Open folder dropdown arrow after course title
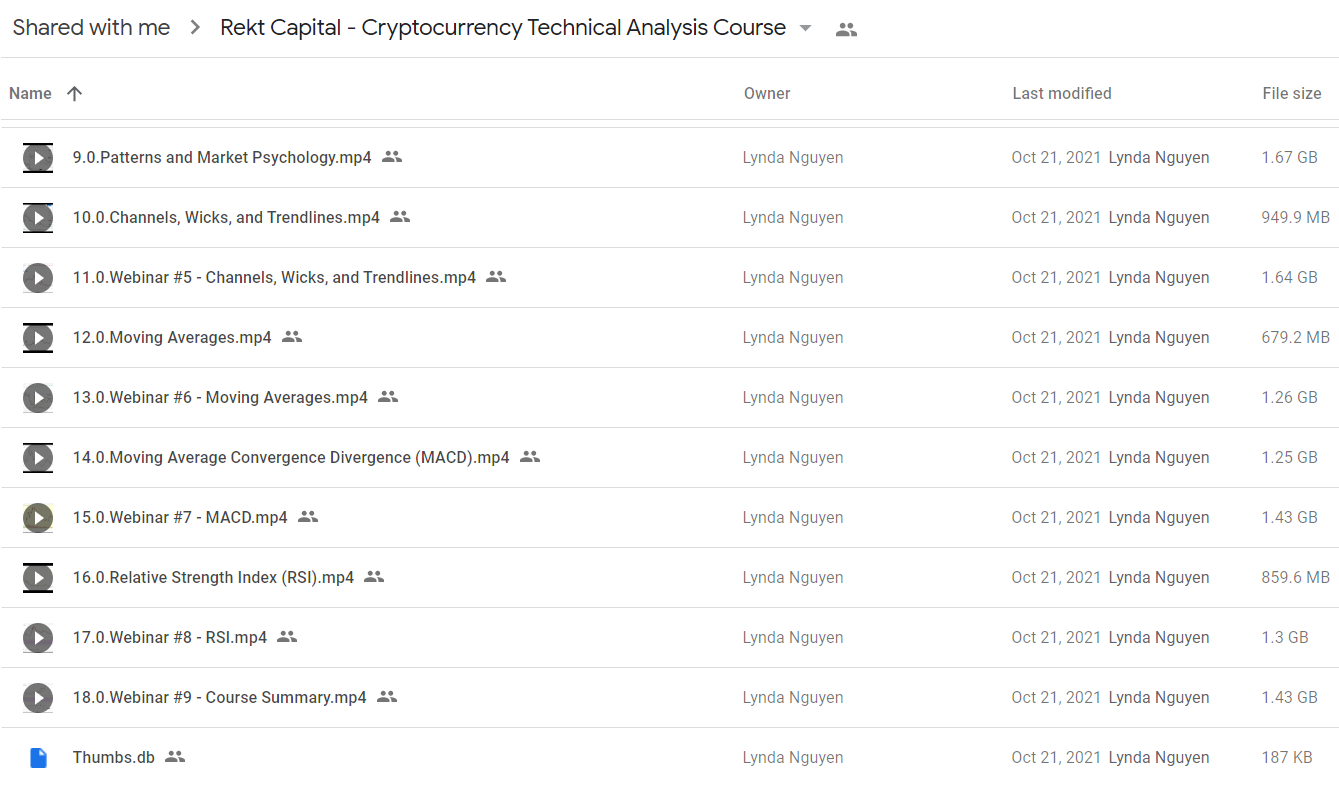Viewport: 1339px width, 785px height. pyautogui.click(x=806, y=29)
